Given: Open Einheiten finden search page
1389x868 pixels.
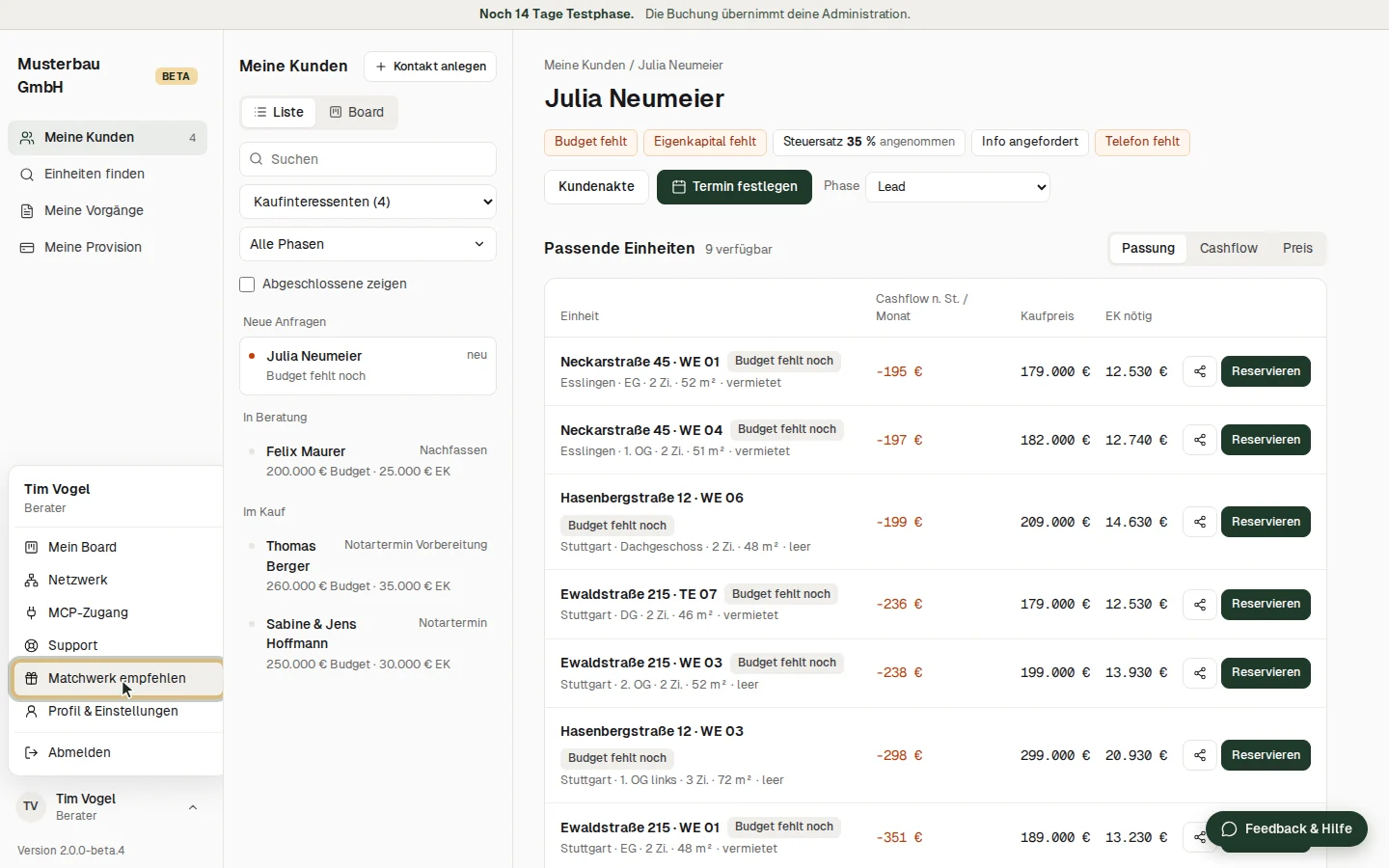Looking at the screenshot, I should [107, 175].
